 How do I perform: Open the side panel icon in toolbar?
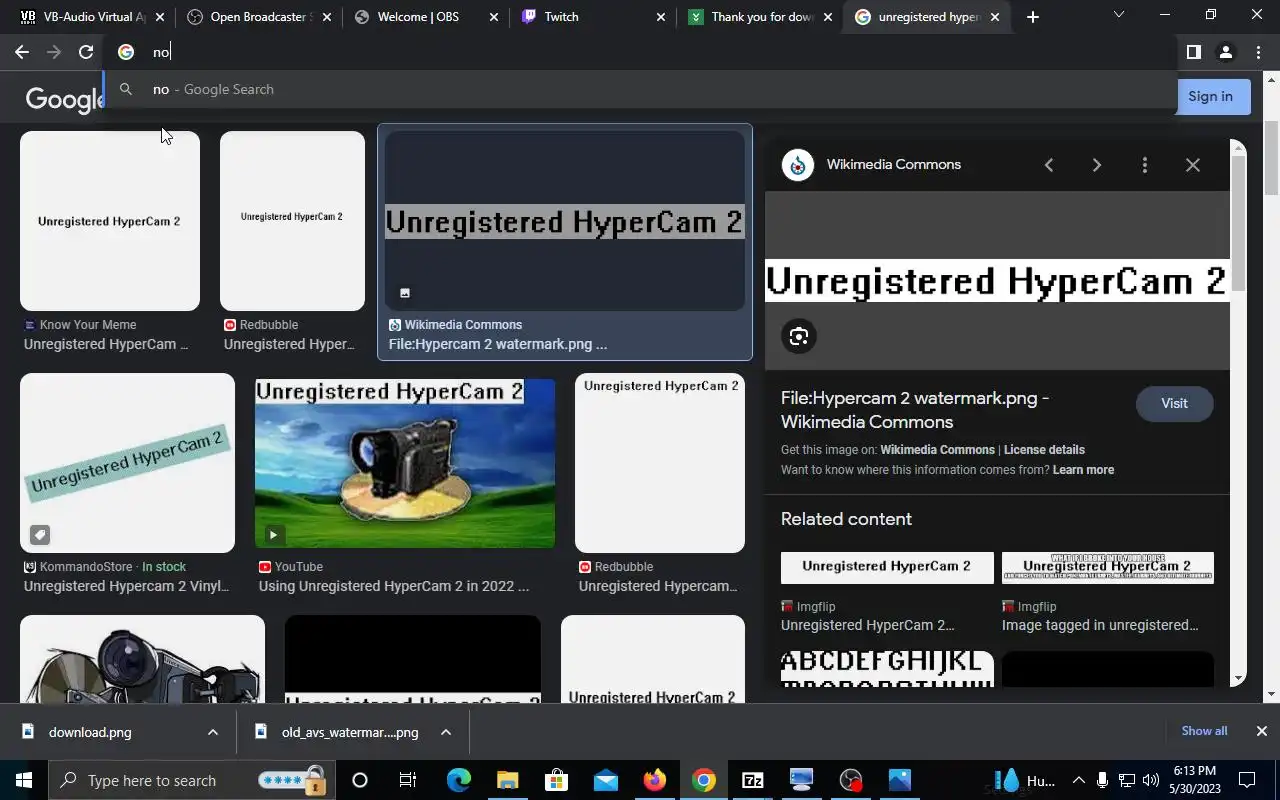(x=1193, y=52)
